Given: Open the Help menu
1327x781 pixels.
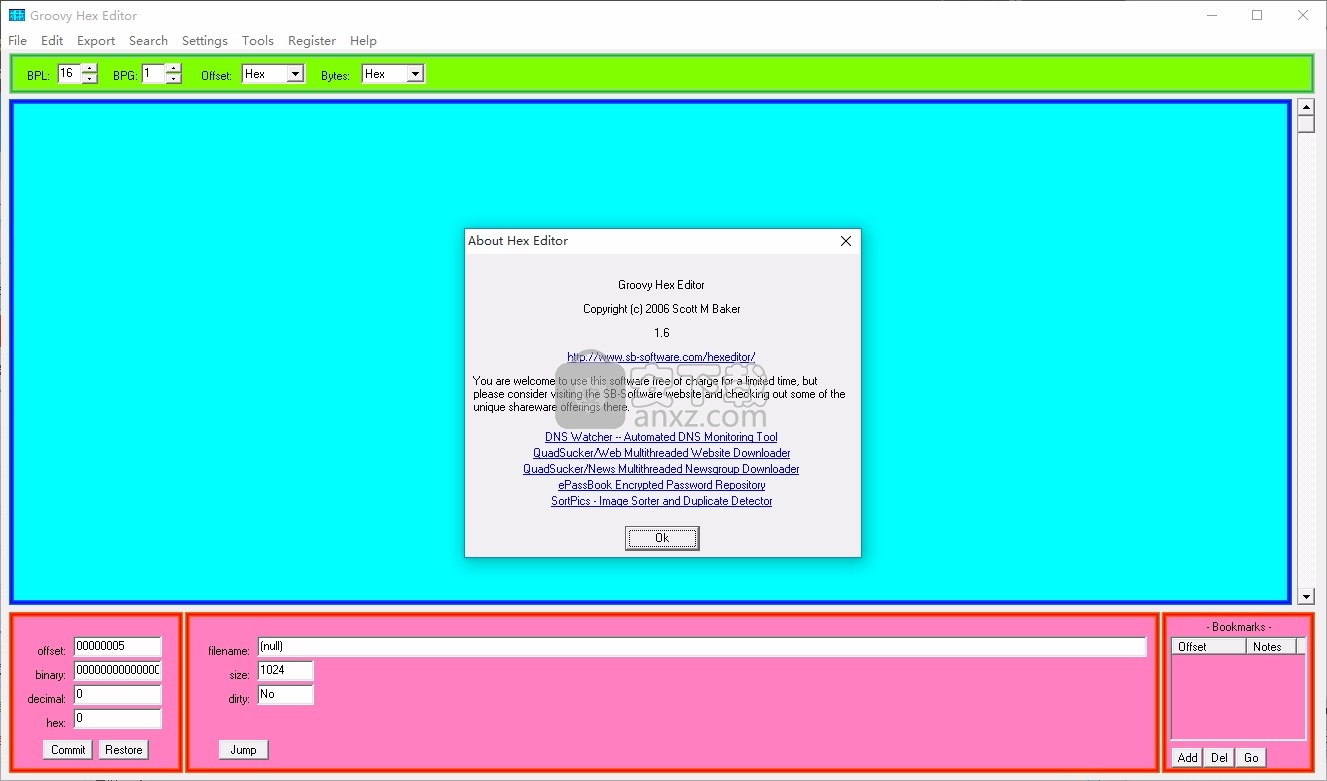Looking at the screenshot, I should [x=363, y=41].
